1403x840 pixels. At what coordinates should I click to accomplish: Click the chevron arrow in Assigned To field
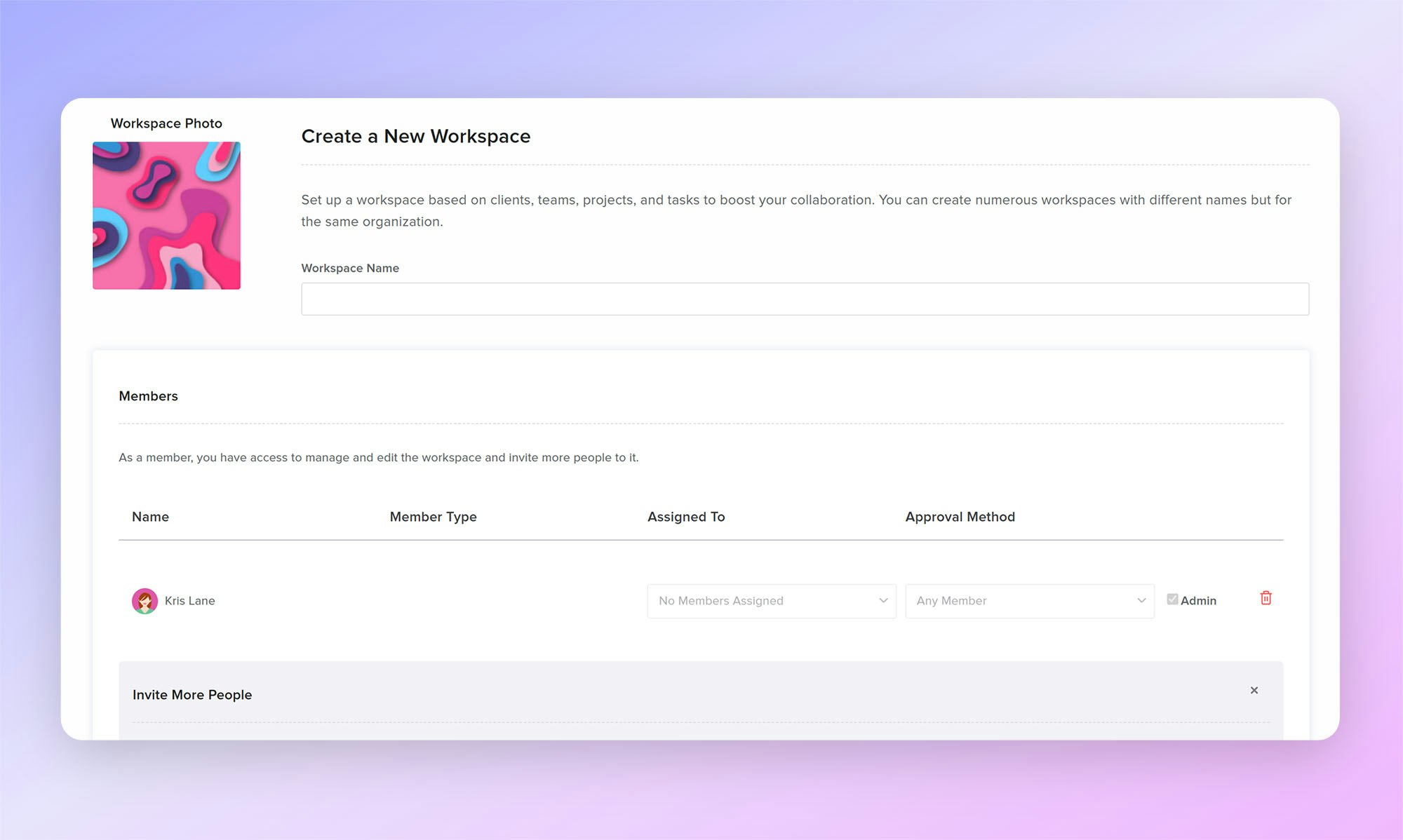pos(883,601)
